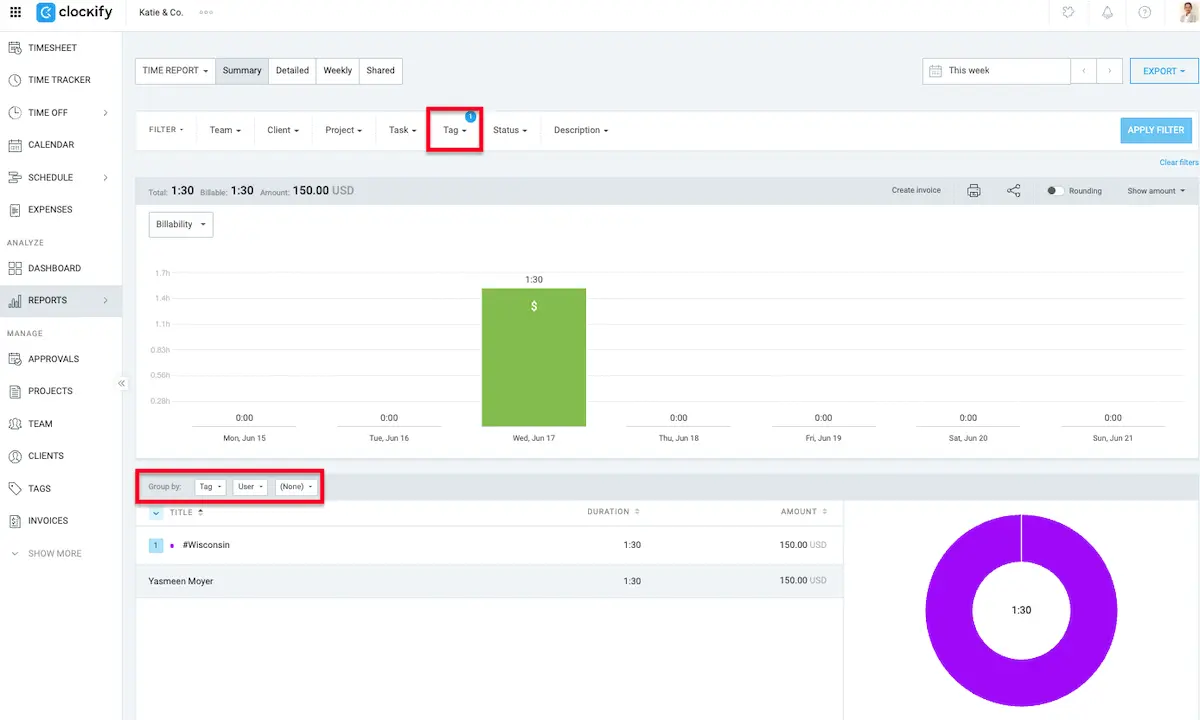Open the Team filter dropdown
1200x720 pixels.
point(225,130)
